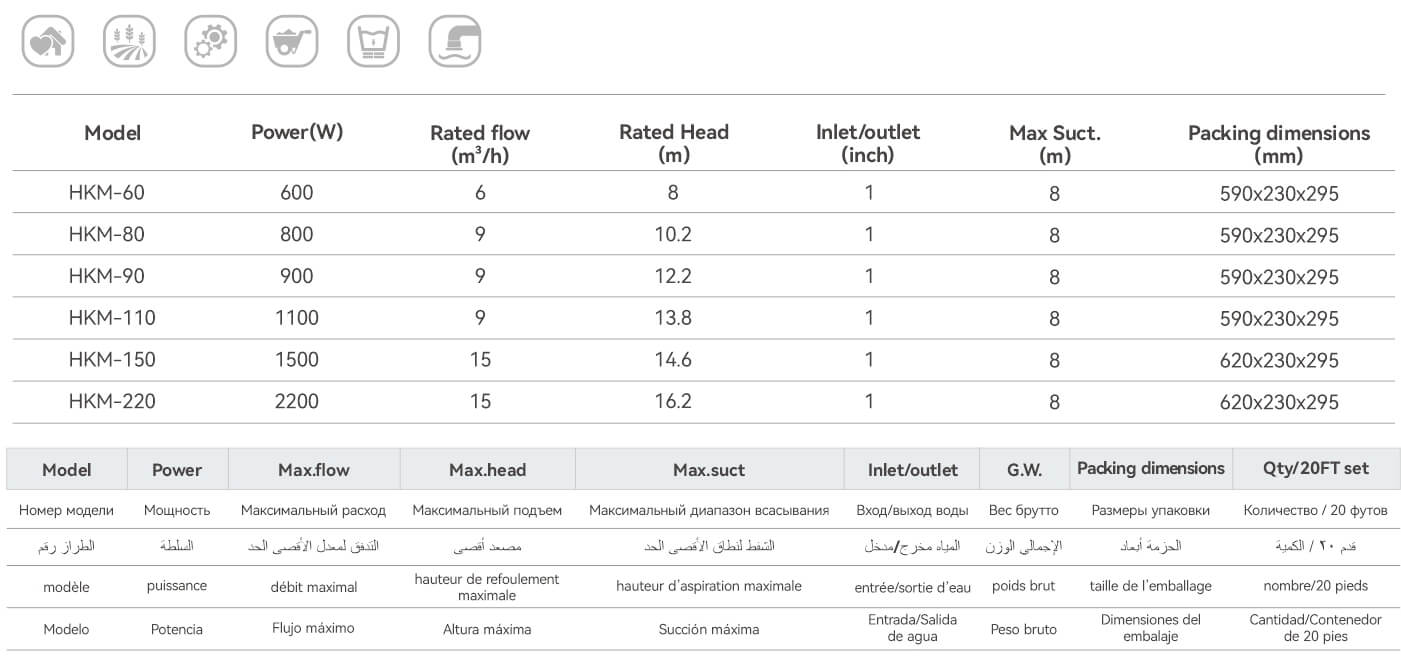Click the wheelbarrow construction icon
This screenshot has width=1401, height=669.
[x=292, y=42]
